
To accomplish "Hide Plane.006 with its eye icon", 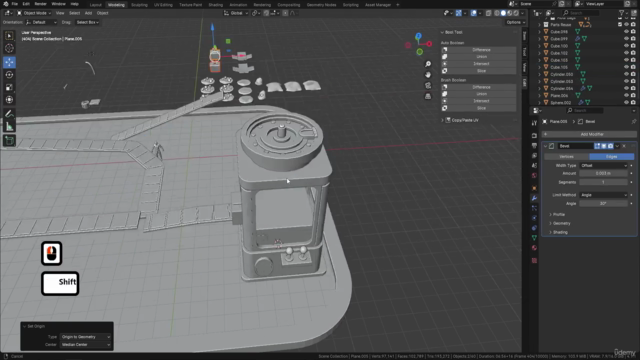I will tap(626, 95).
